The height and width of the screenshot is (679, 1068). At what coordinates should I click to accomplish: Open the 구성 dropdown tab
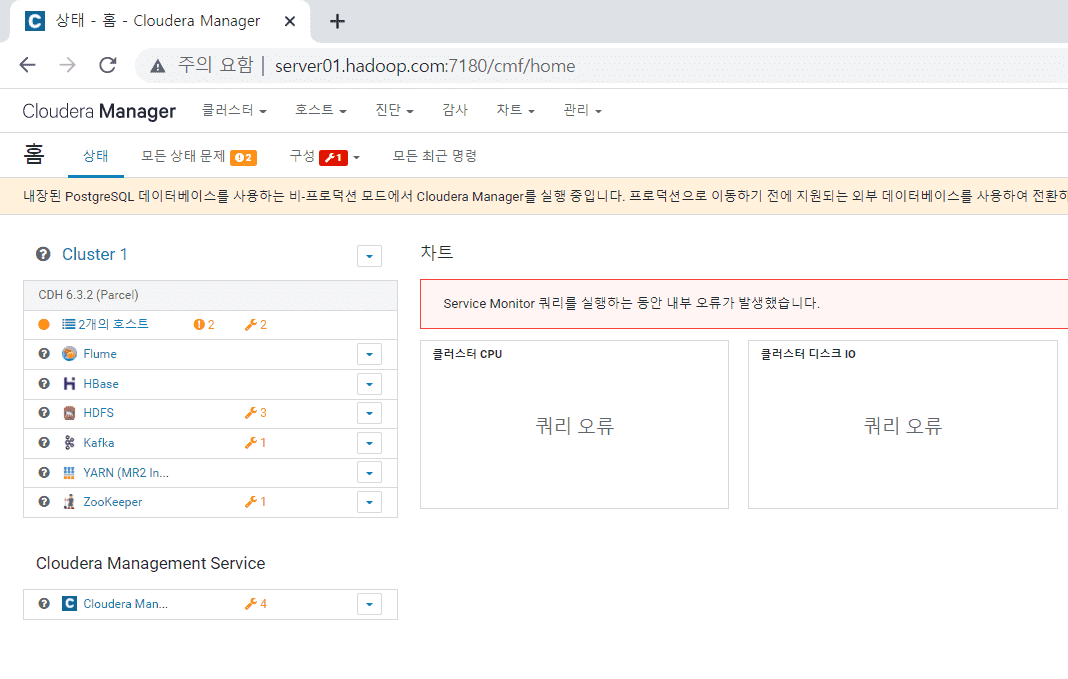[324, 157]
